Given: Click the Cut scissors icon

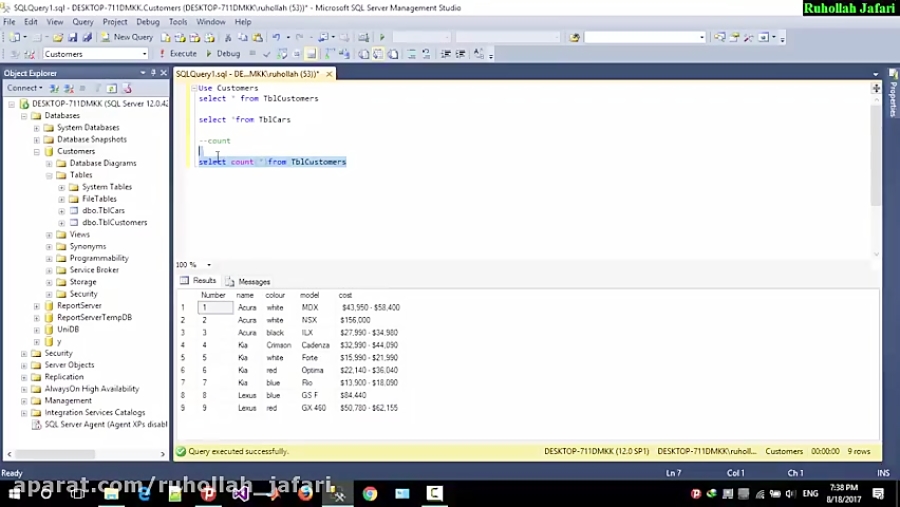Looking at the screenshot, I should point(228,37).
